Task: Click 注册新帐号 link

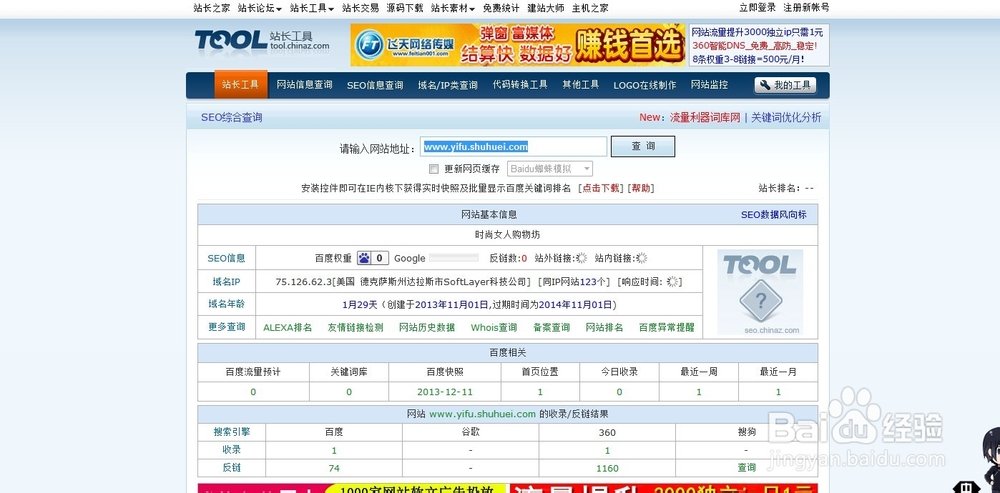Action: click(806, 8)
